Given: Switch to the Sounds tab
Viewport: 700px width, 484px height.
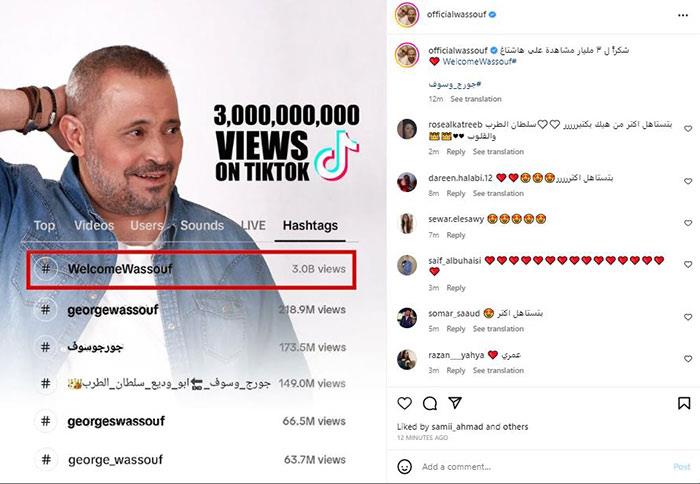Looking at the screenshot, I should (x=202, y=225).
